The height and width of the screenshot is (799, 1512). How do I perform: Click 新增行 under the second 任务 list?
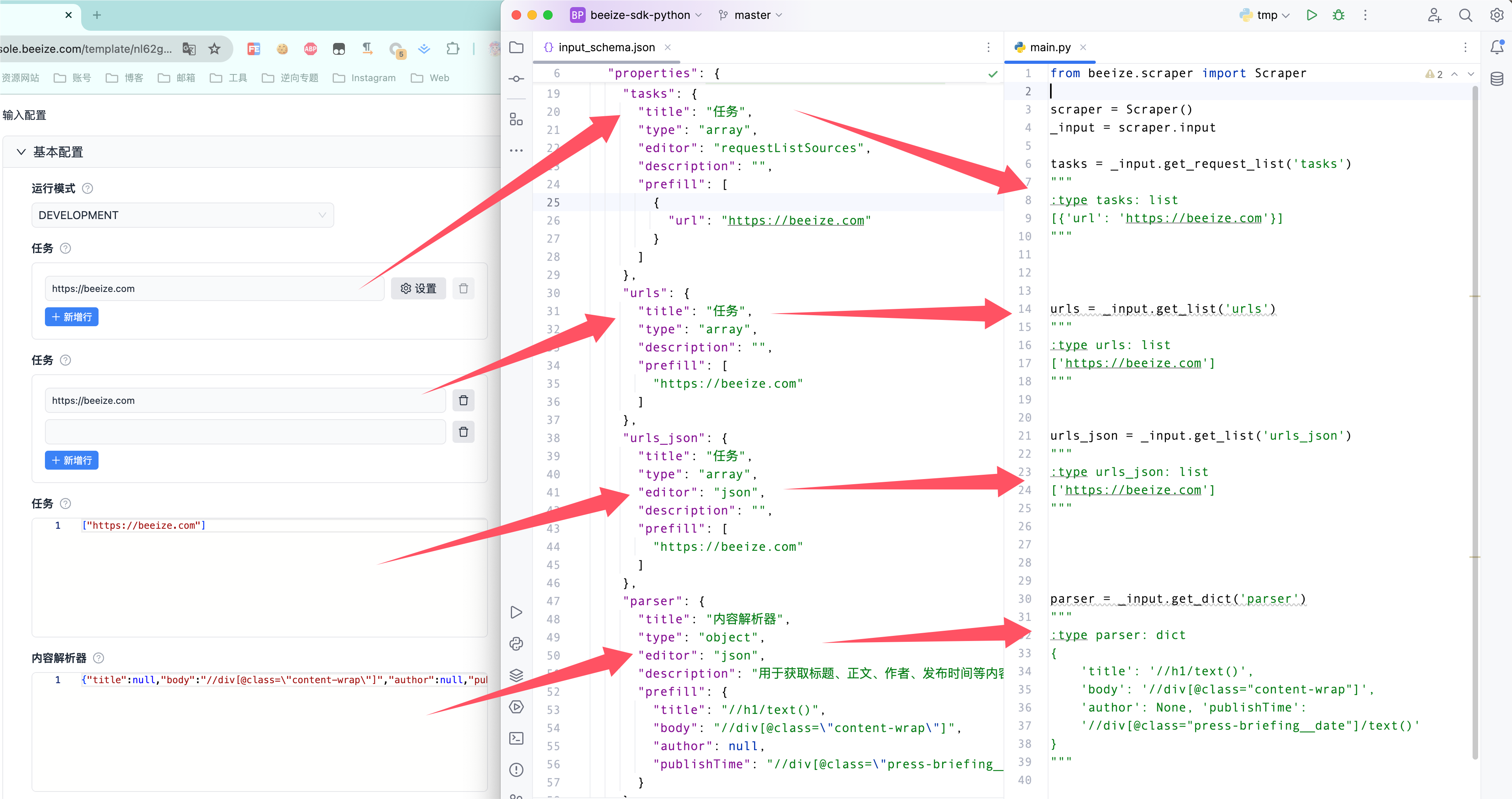[x=72, y=461]
